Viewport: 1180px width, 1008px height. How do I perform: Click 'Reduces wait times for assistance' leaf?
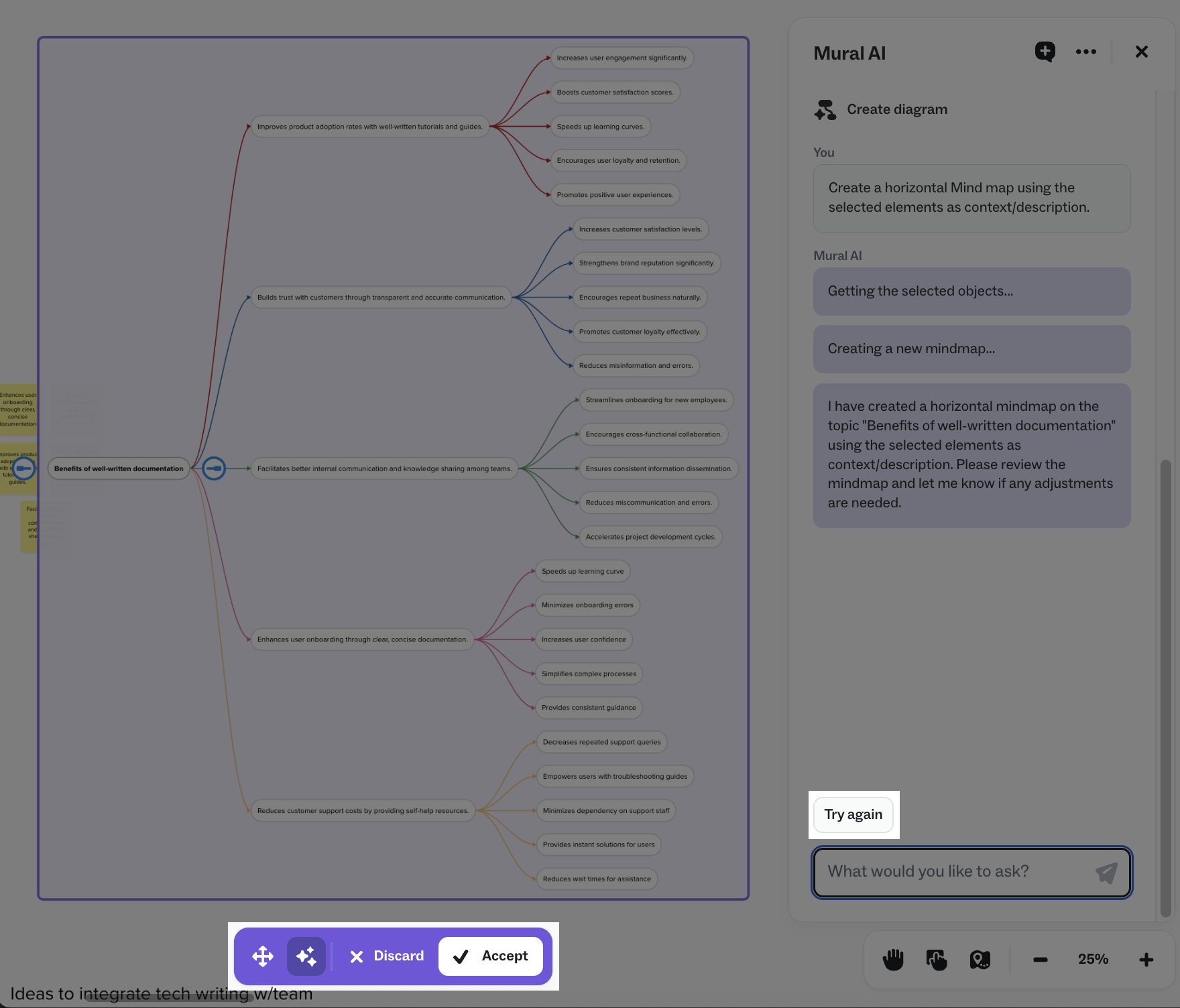(x=597, y=879)
